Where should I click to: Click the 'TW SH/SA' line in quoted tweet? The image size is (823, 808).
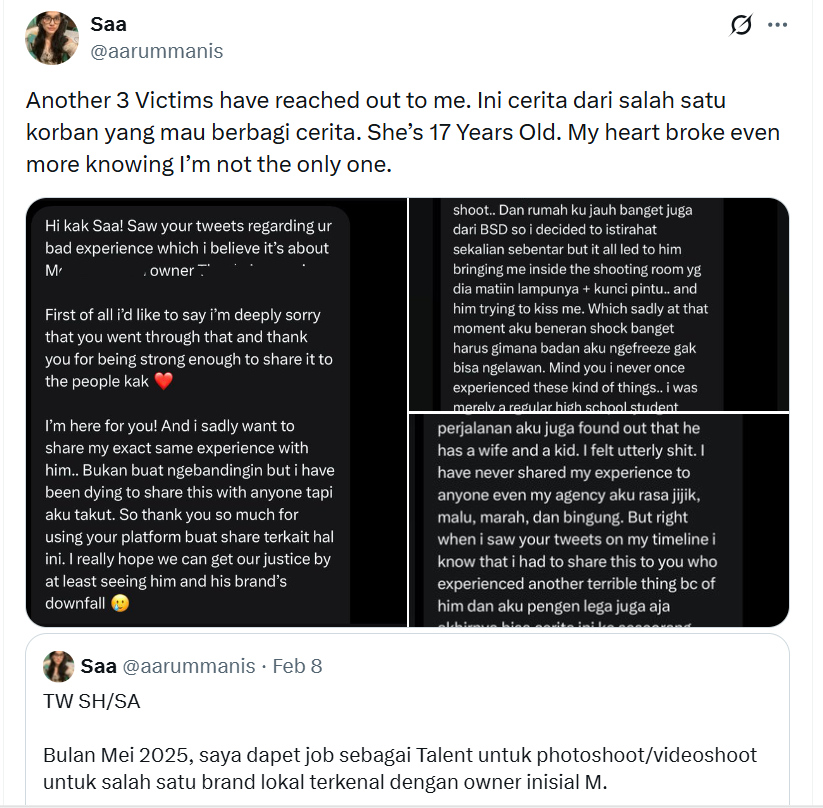(92, 701)
